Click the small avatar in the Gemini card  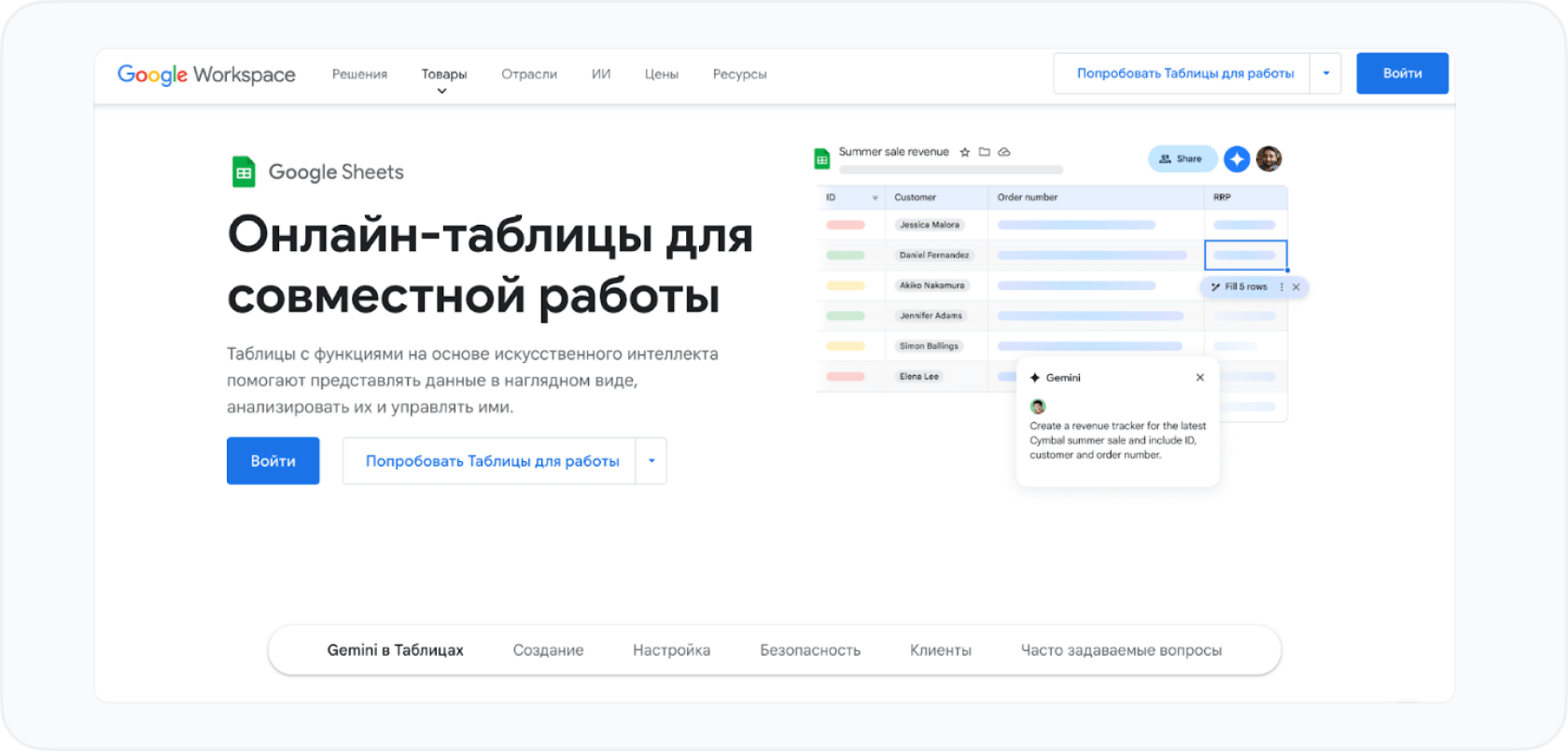(1038, 407)
